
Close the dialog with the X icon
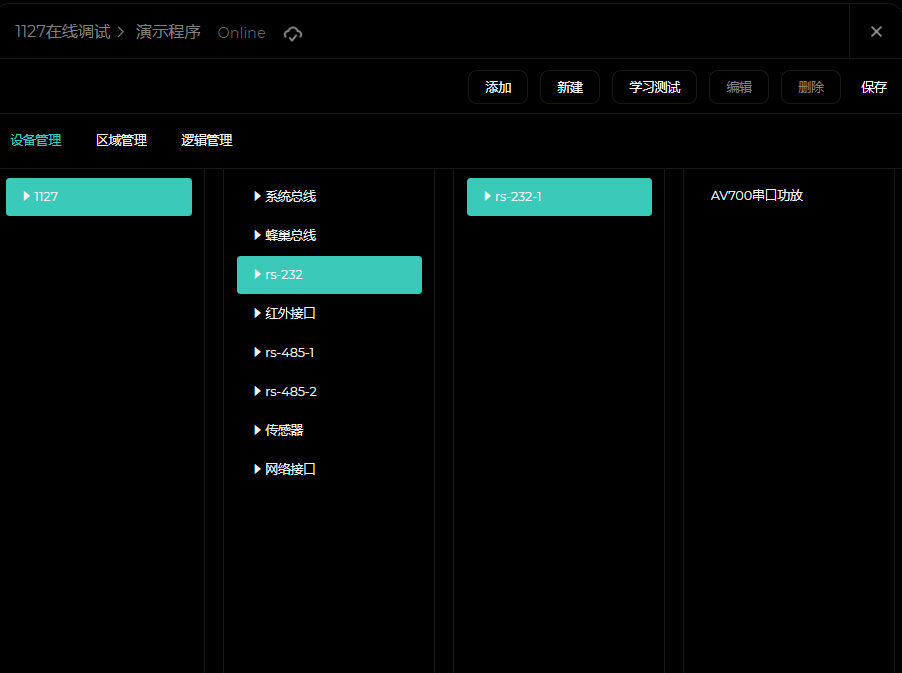coord(876,32)
